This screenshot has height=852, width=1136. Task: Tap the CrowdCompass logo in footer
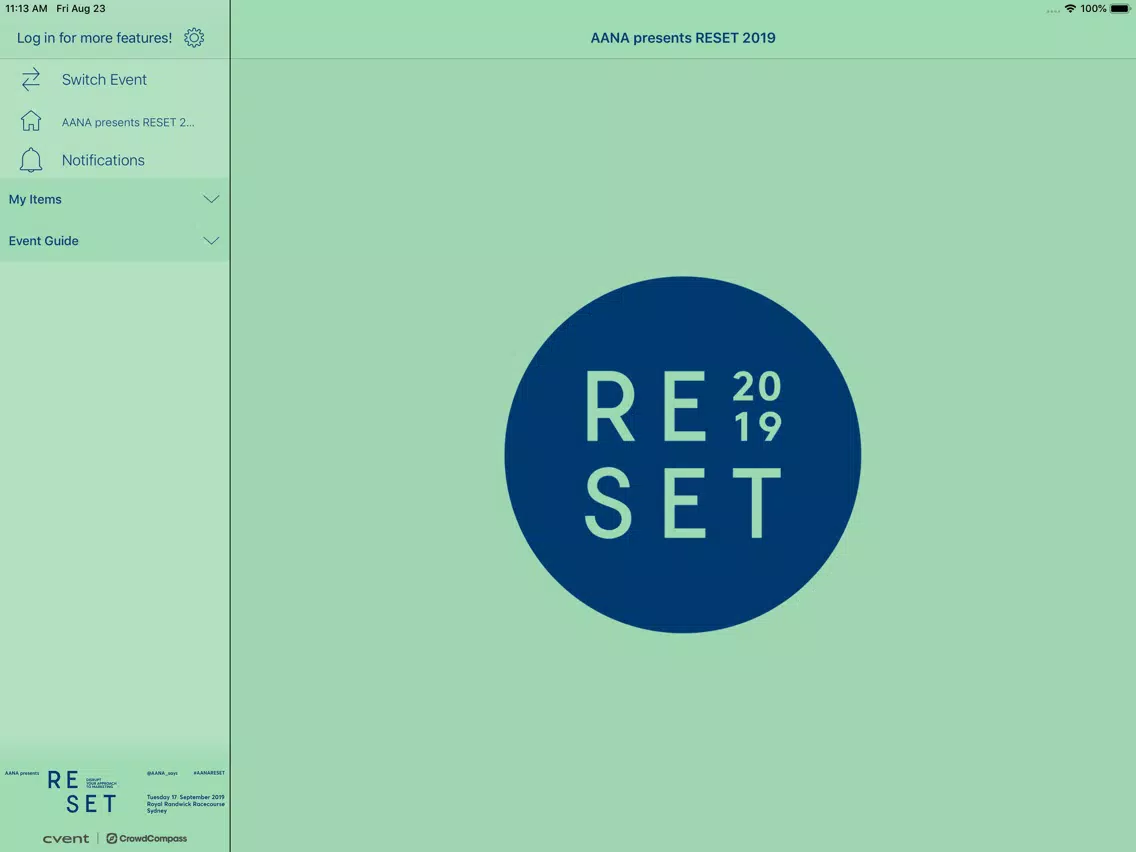coord(146,838)
